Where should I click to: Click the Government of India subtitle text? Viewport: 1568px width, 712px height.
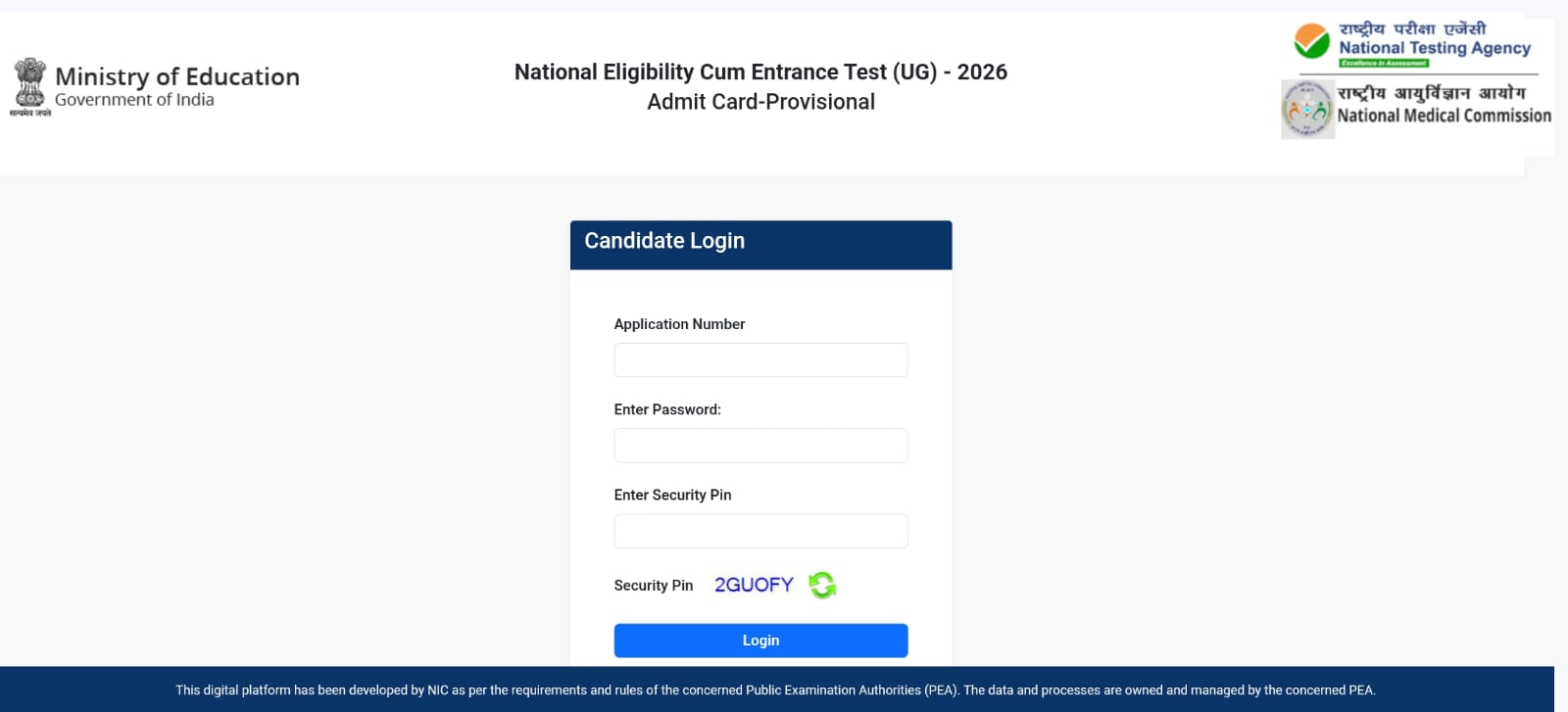pyautogui.click(x=134, y=100)
